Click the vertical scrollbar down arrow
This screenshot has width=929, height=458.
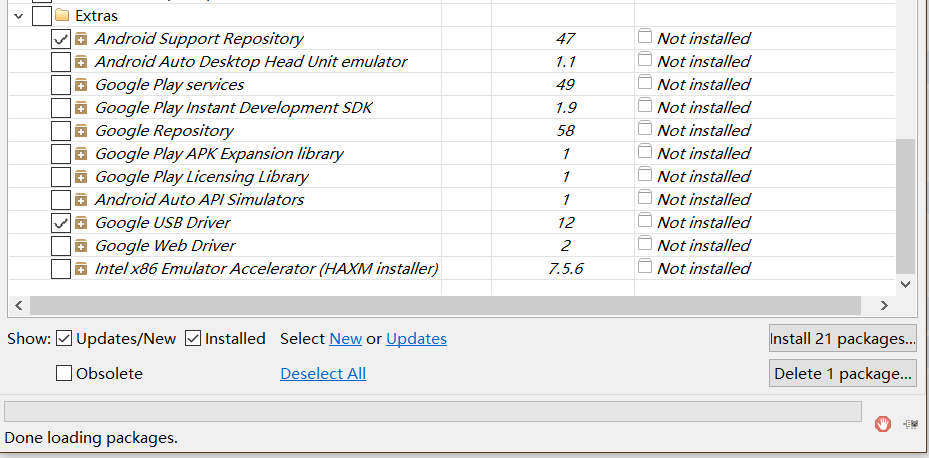(905, 284)
